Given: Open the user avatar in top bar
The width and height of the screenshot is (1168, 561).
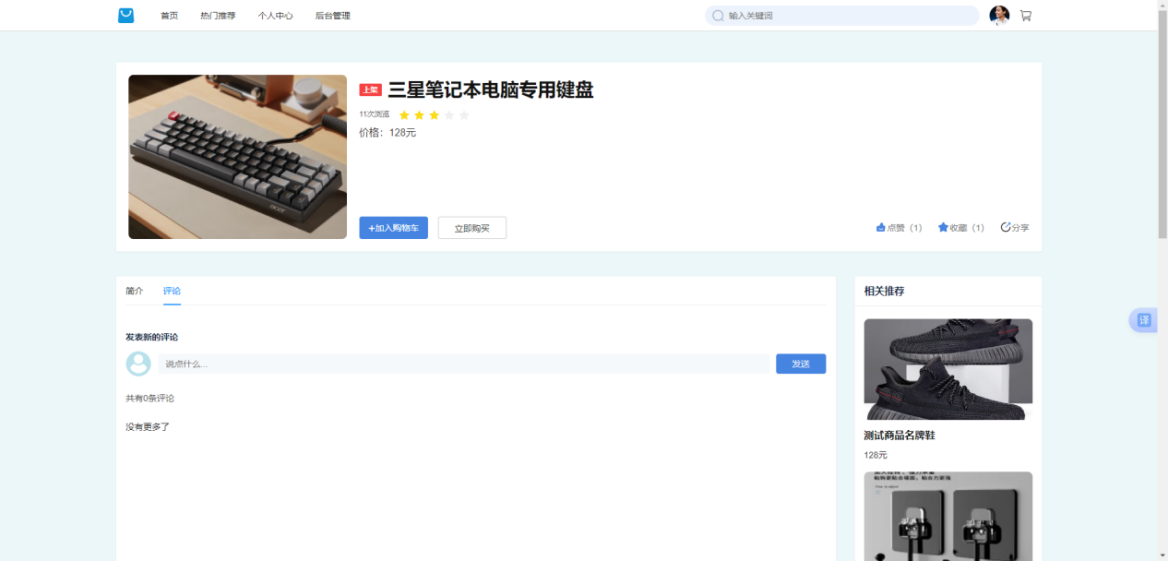Looking at the screenshot, I should point(999,15).
